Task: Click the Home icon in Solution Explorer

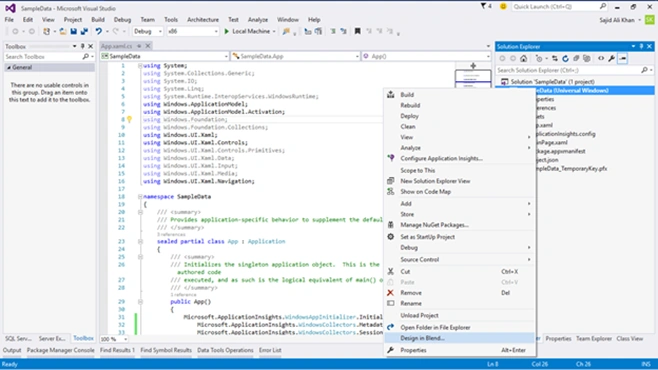Action: click(523, 58)
